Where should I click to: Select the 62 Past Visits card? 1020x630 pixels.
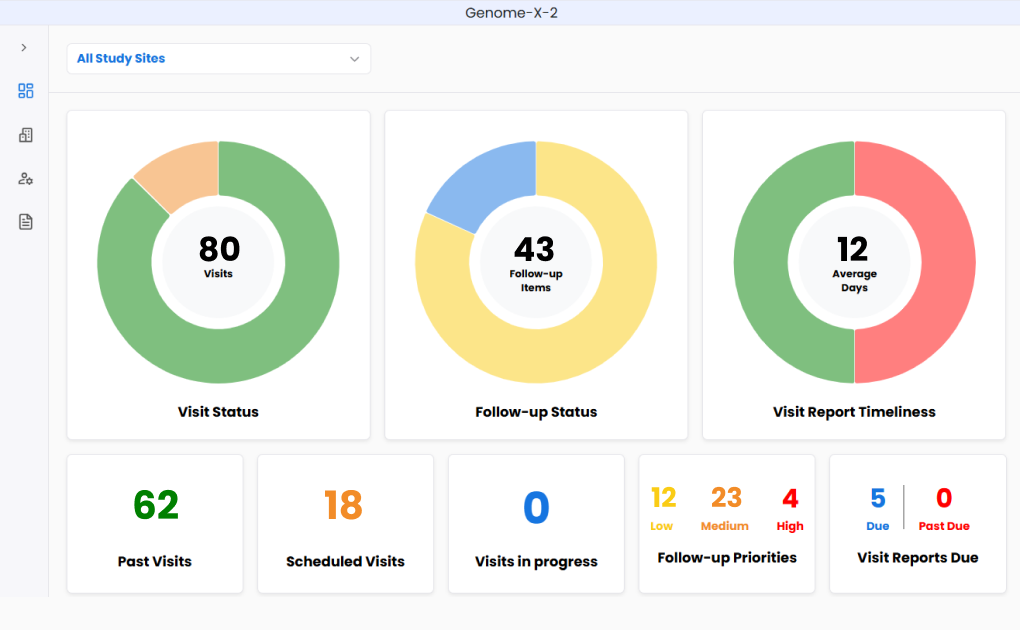click(x=155, y=524)
